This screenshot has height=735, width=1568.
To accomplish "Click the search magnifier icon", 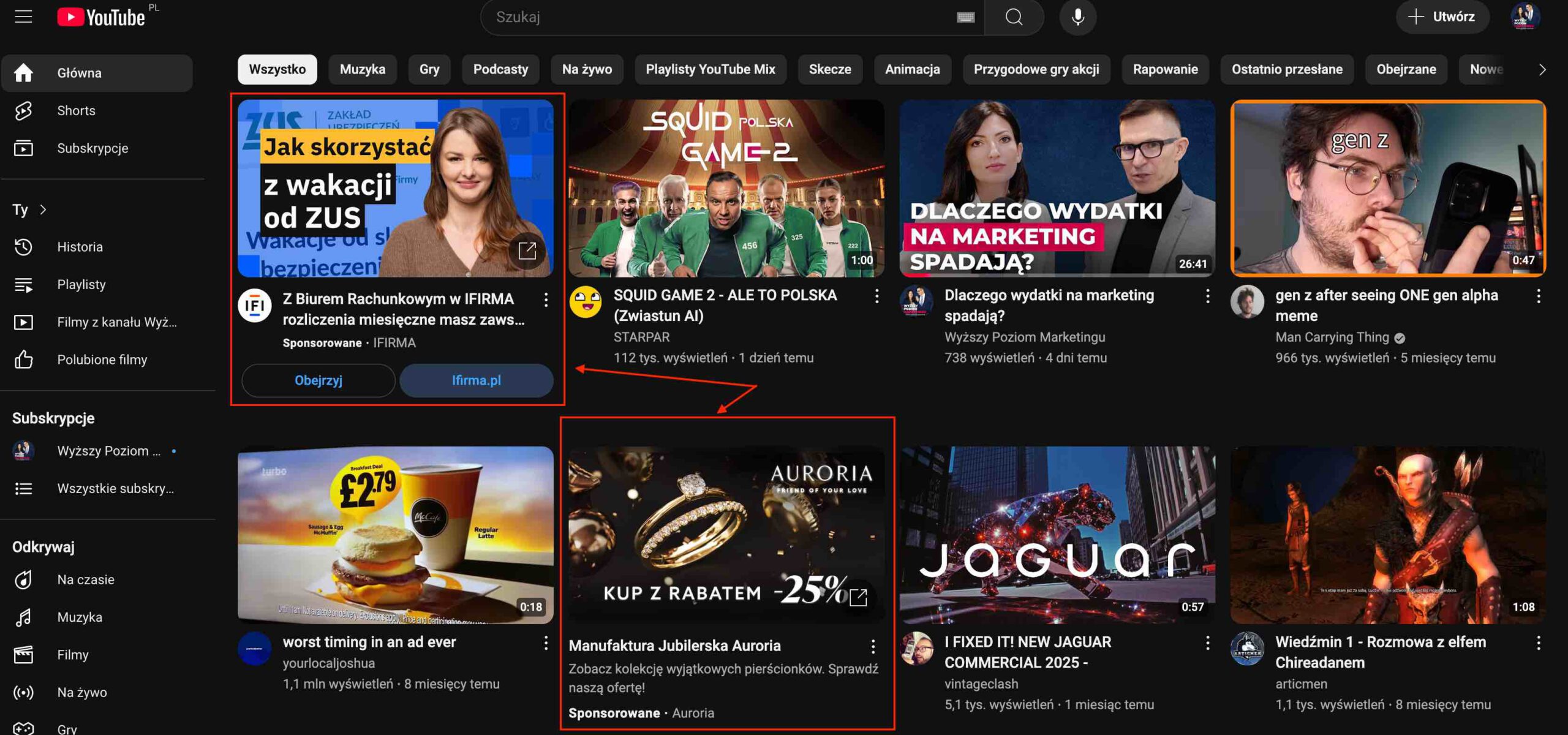I will [x=1014, y=17].
